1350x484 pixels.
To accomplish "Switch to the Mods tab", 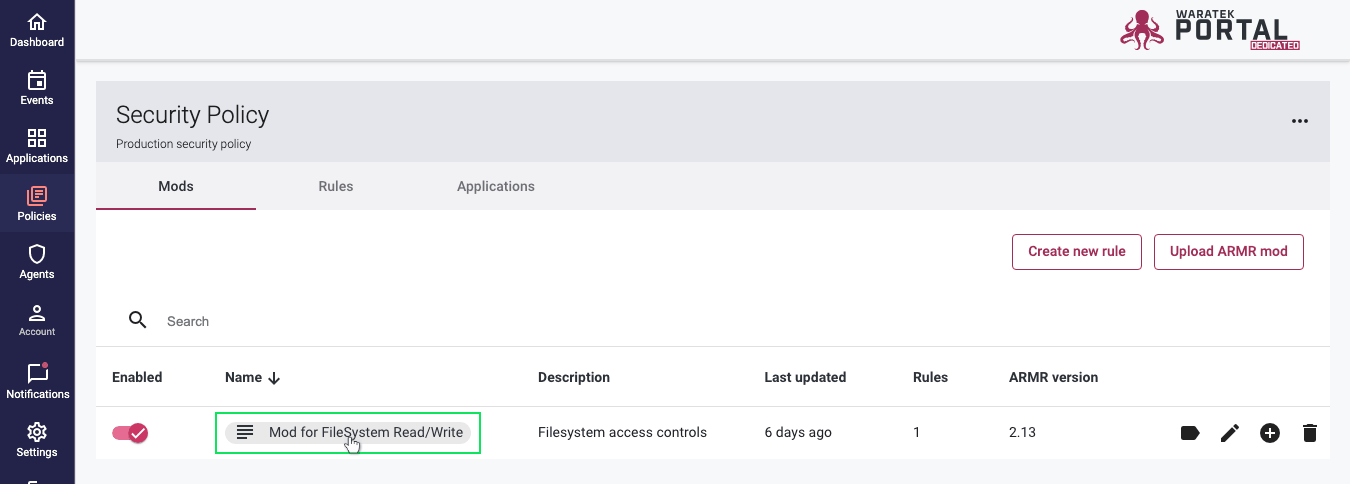I will (x=176, y=186).
